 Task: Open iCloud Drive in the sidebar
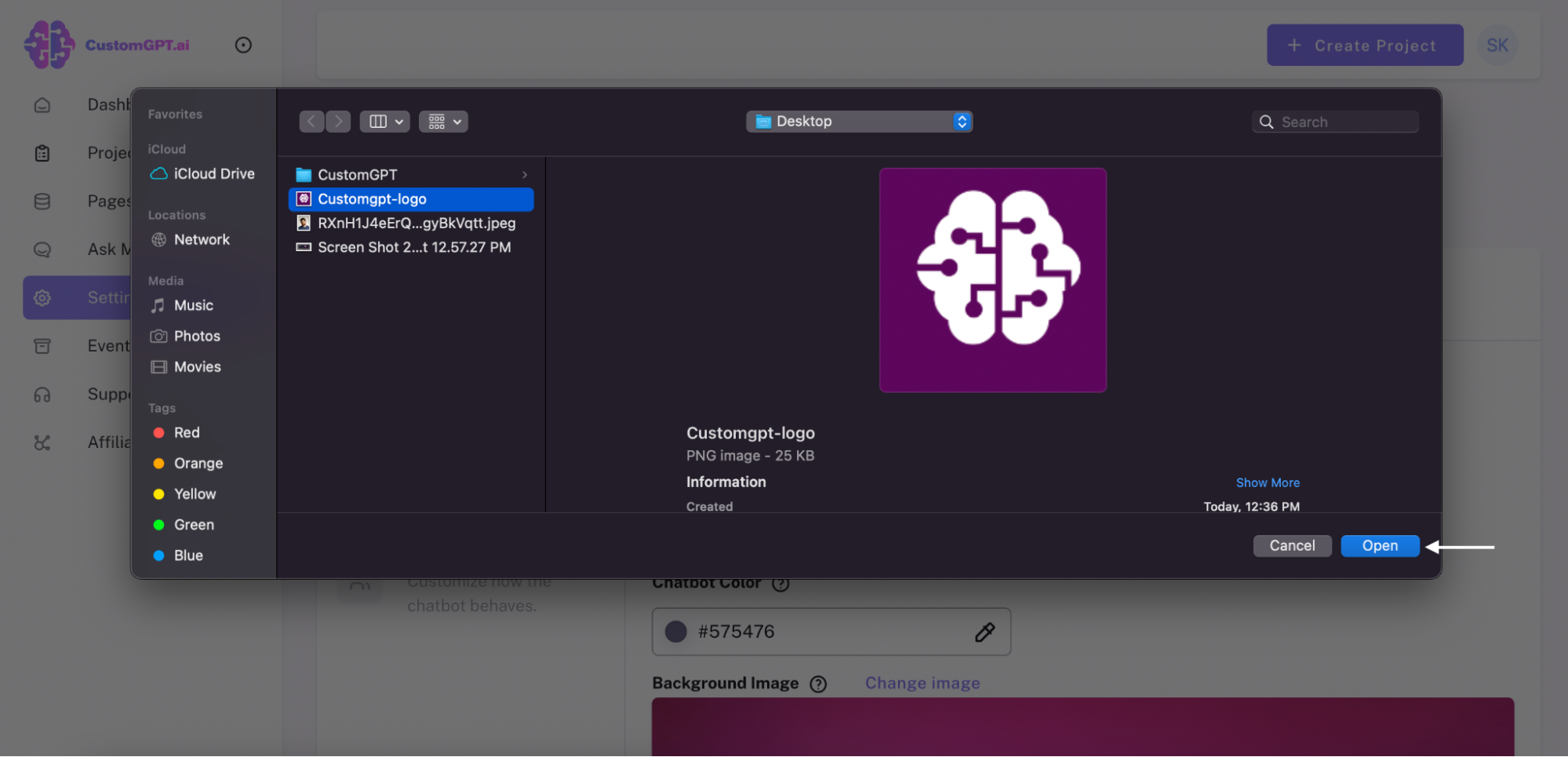click(x=202, y=174)
